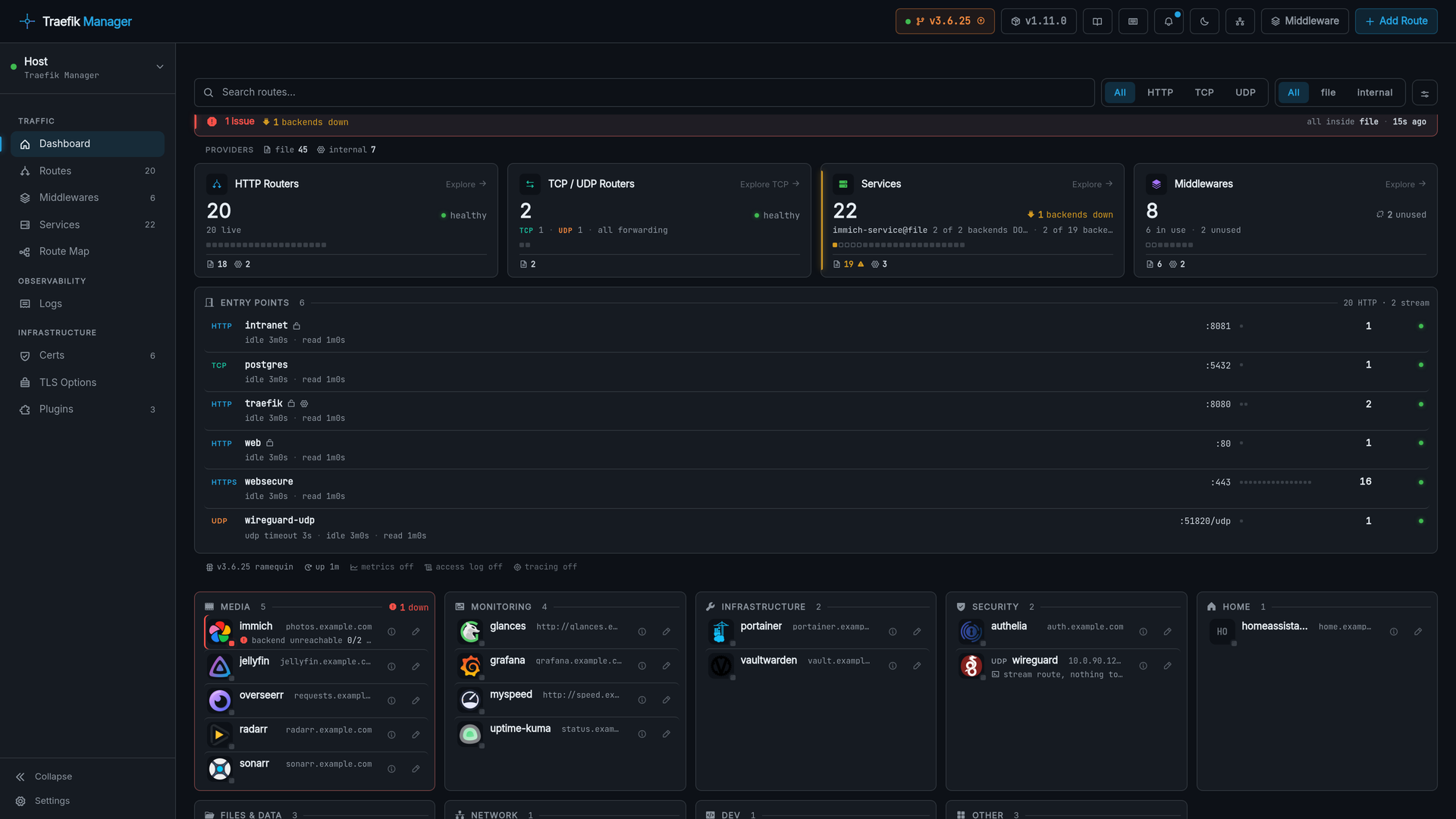1456x819 pixels.
Task: Explore HTTP Routers link
Action: tap(466, 184)
